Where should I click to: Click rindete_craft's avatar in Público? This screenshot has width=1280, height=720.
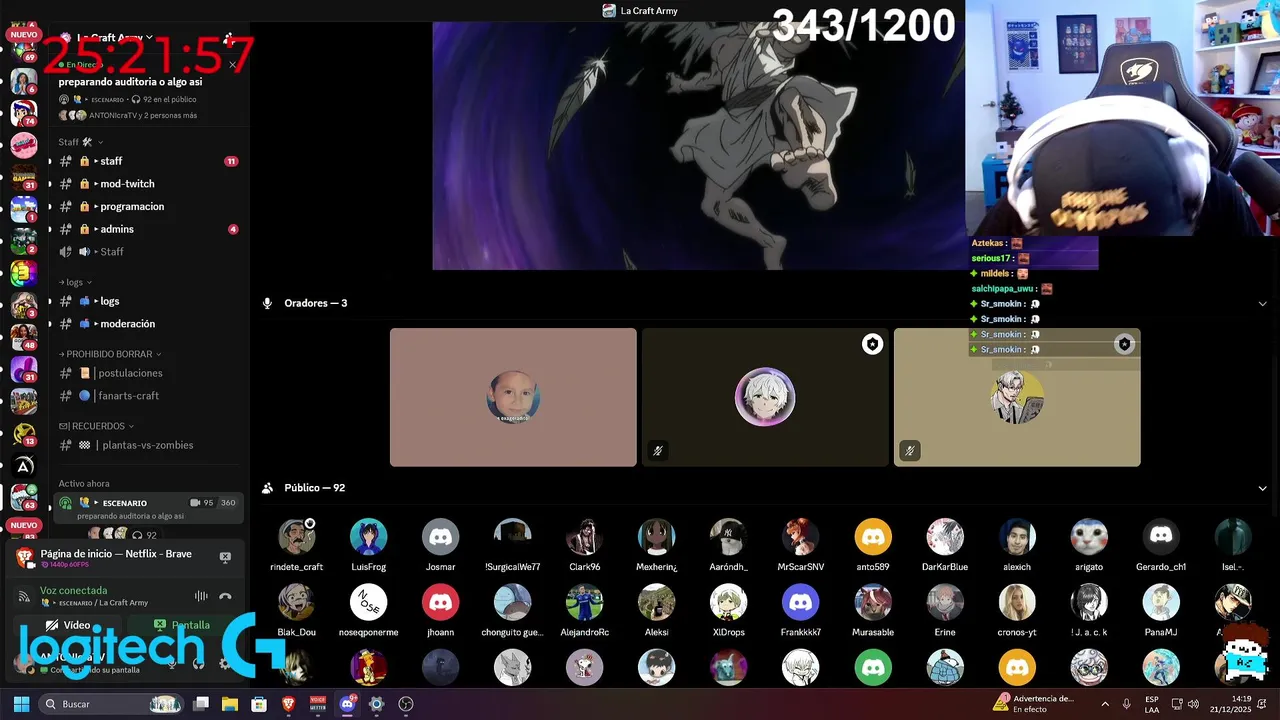296,537
